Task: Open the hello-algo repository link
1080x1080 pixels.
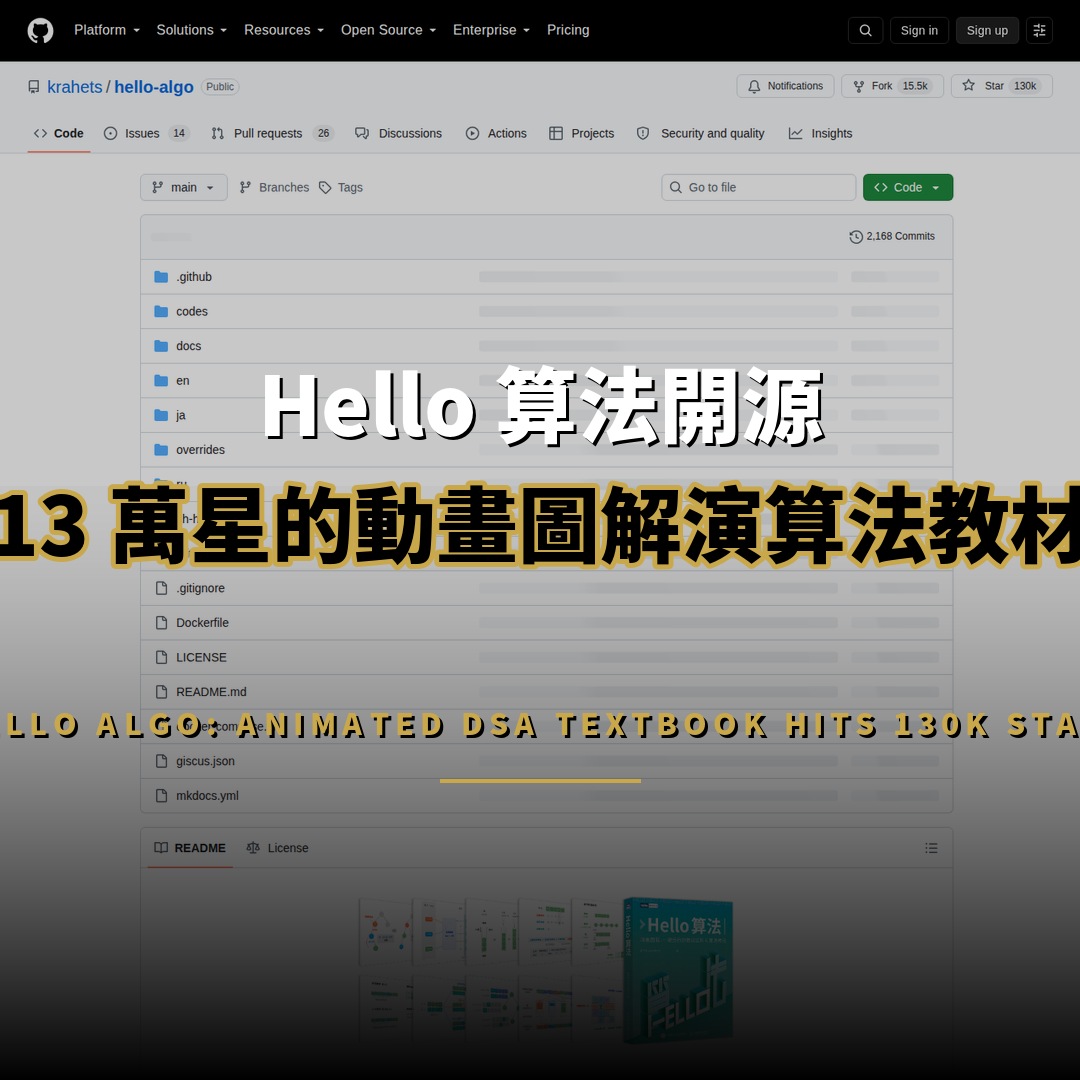Action: [x=154, y=87]
